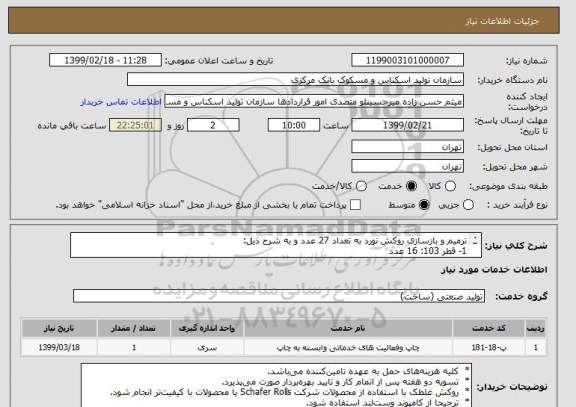Click the buyer organization name field
Viewport: 576px width, 407px height.
click(295, 79)
